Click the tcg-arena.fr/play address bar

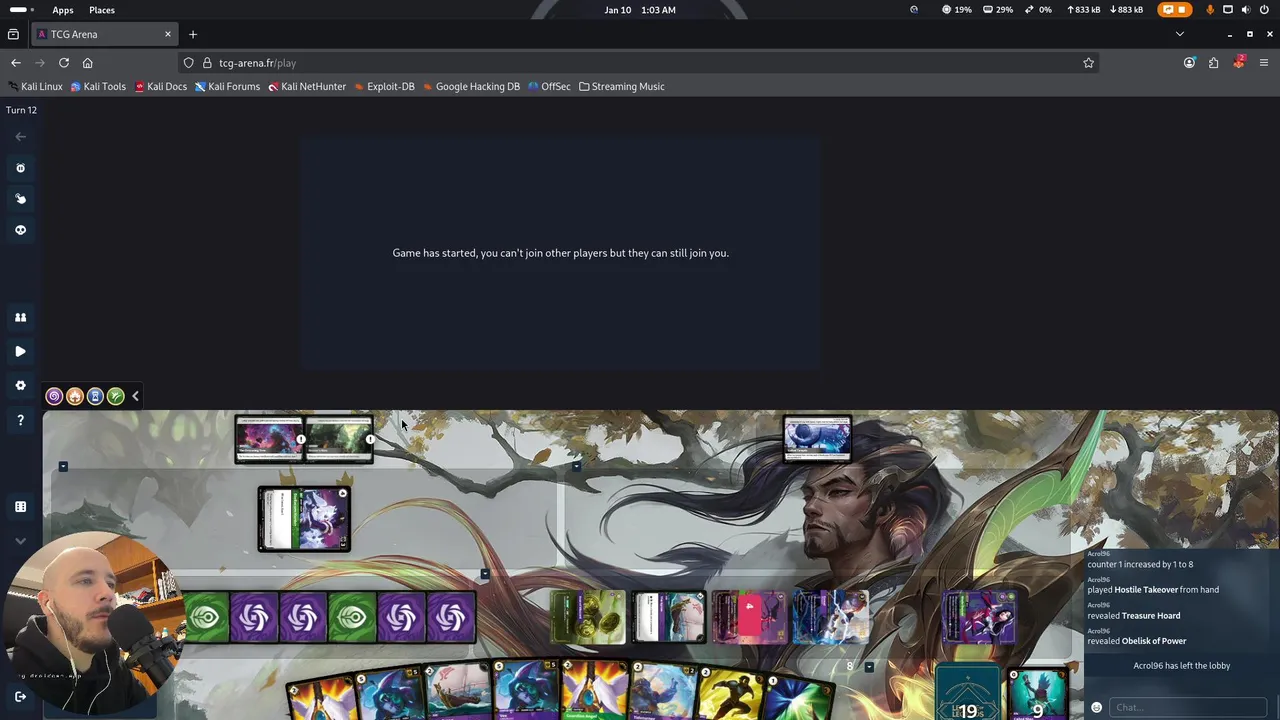point(640,63)
